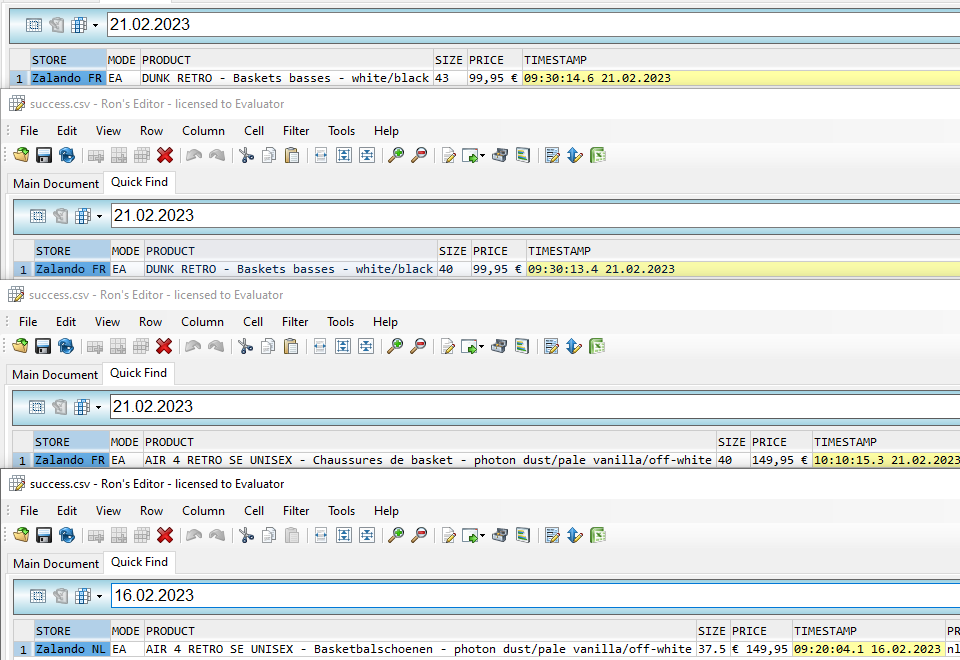Quick Find tab in Zalando FR AIR 4 window

138,373
